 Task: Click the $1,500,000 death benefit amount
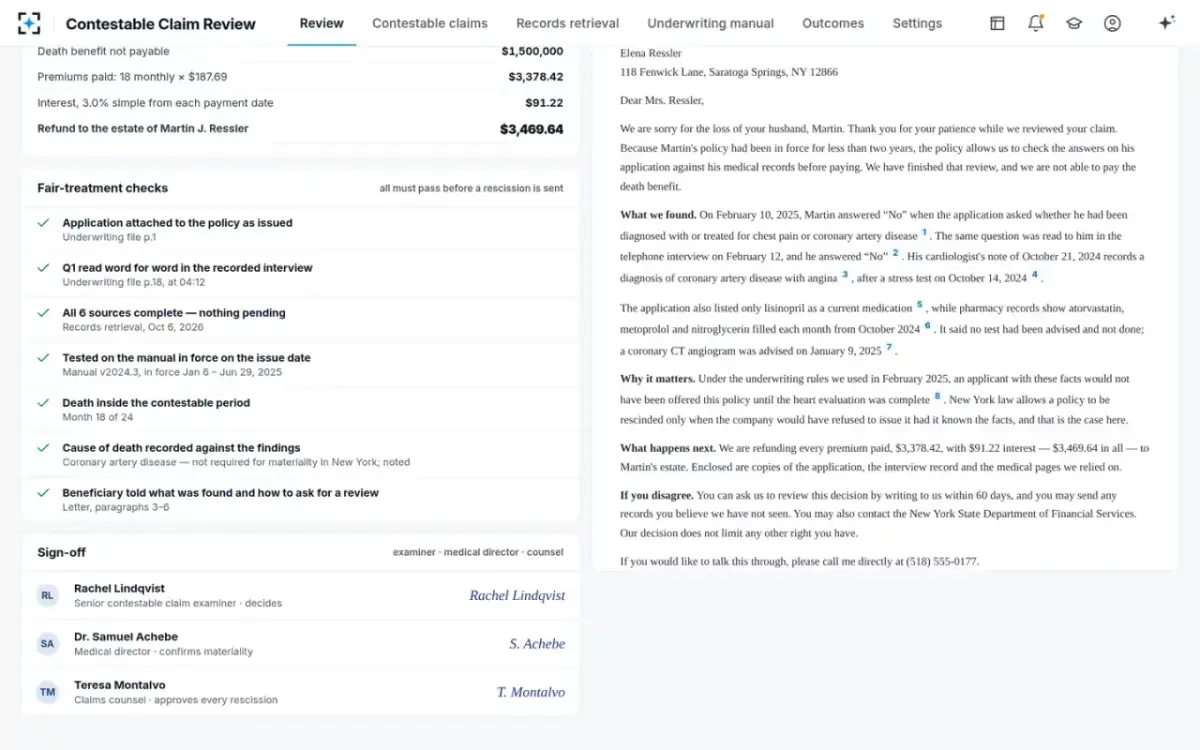(532, 51)
